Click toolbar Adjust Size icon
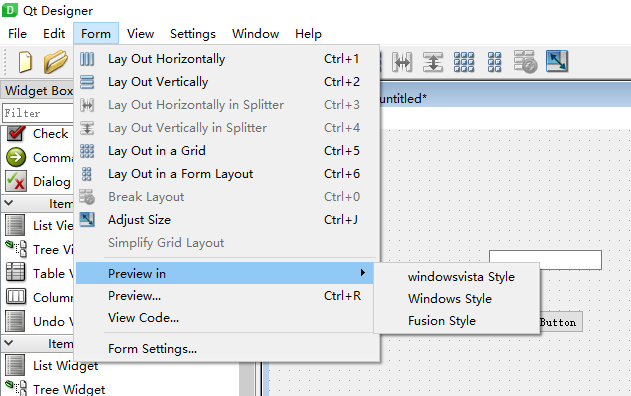Screen dimensions: 631x396 [557, 61]
